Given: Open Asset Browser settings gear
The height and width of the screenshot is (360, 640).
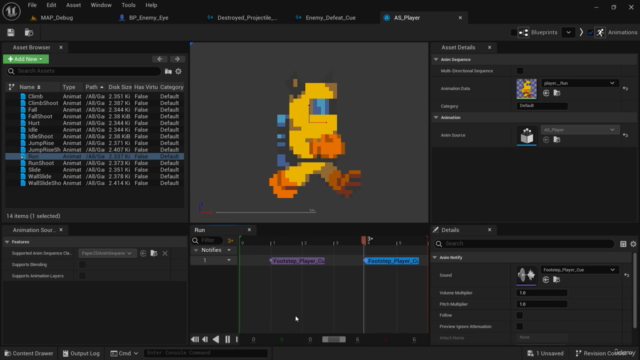Looking at the screenshot, I should pos(178,71).
